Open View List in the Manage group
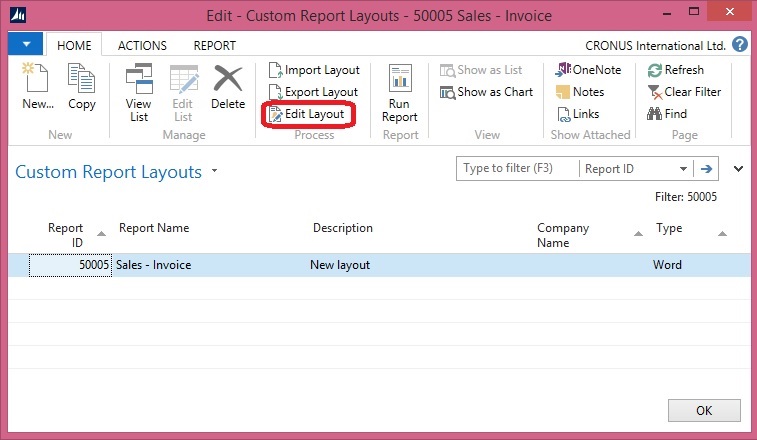This screenshot has width=757, height=440. pos(139,93)
